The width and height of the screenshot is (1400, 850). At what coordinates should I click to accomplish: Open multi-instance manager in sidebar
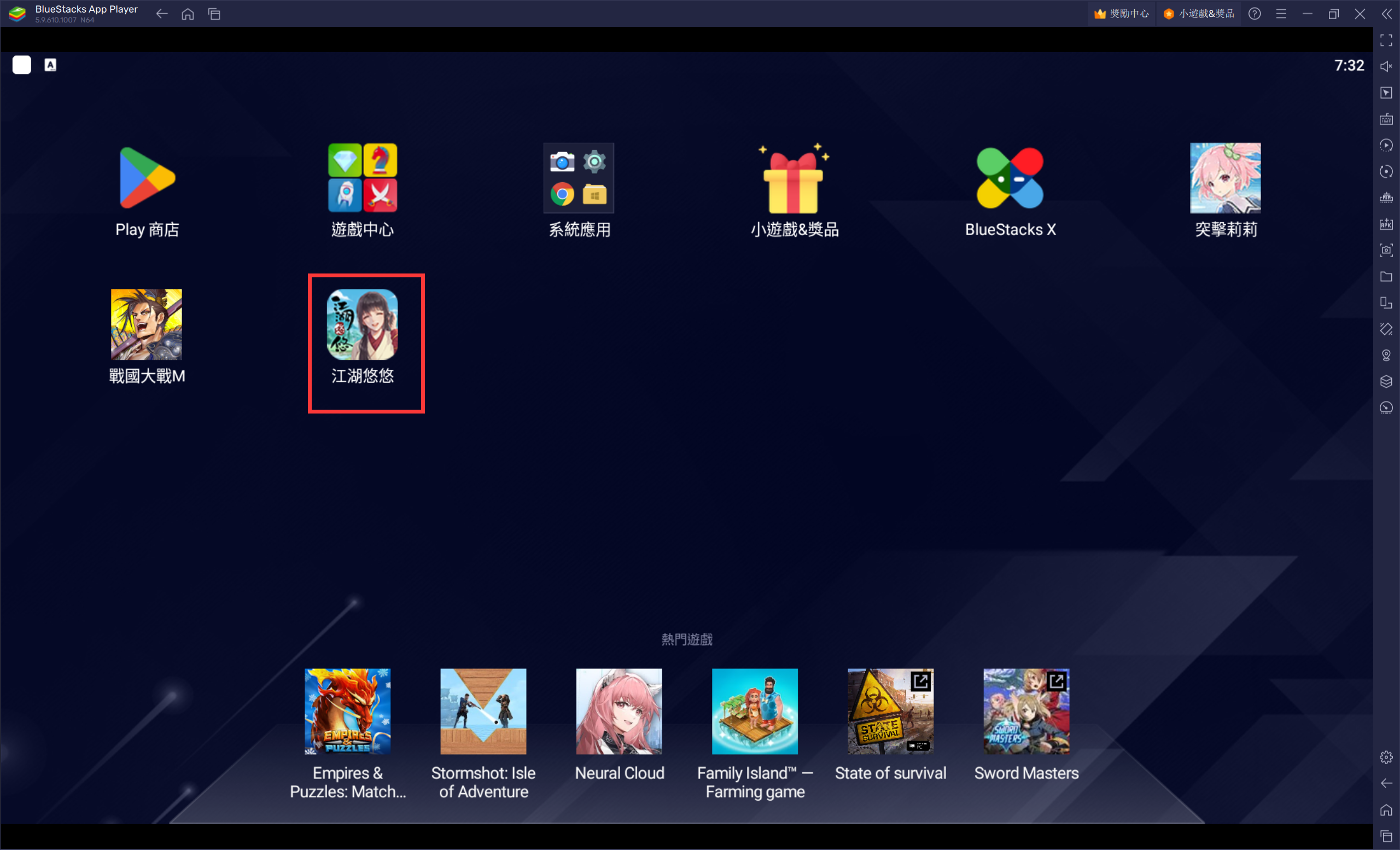[1386, 303]
